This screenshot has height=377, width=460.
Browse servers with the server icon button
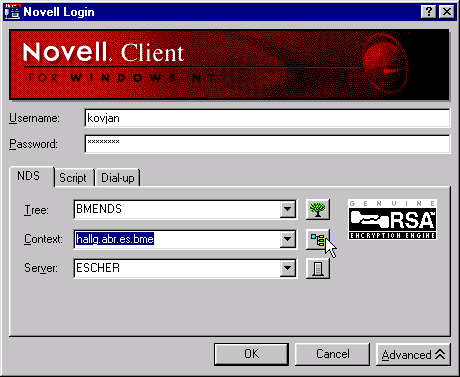[x=318, y=268]
